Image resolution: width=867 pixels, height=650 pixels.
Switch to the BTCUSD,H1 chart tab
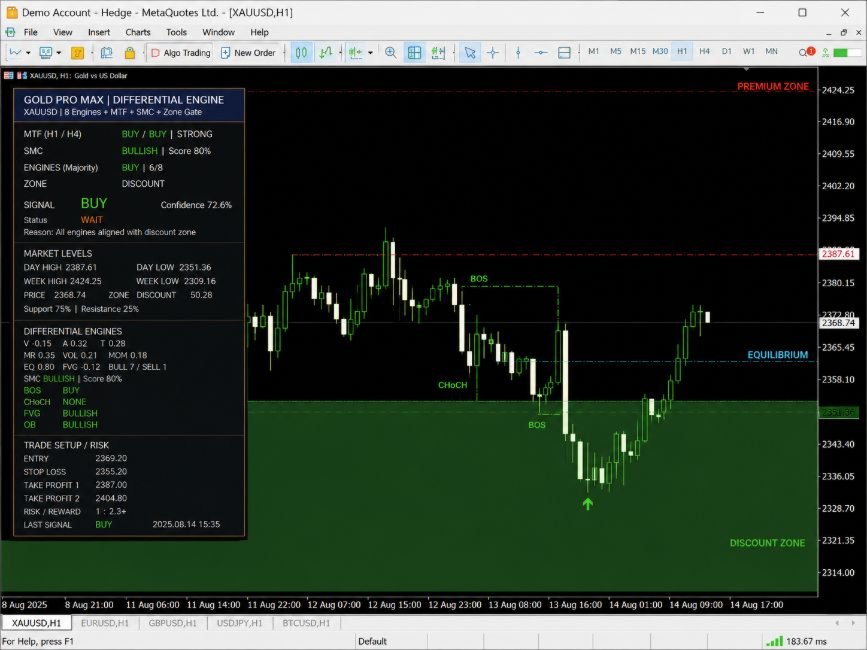[306, 623]
